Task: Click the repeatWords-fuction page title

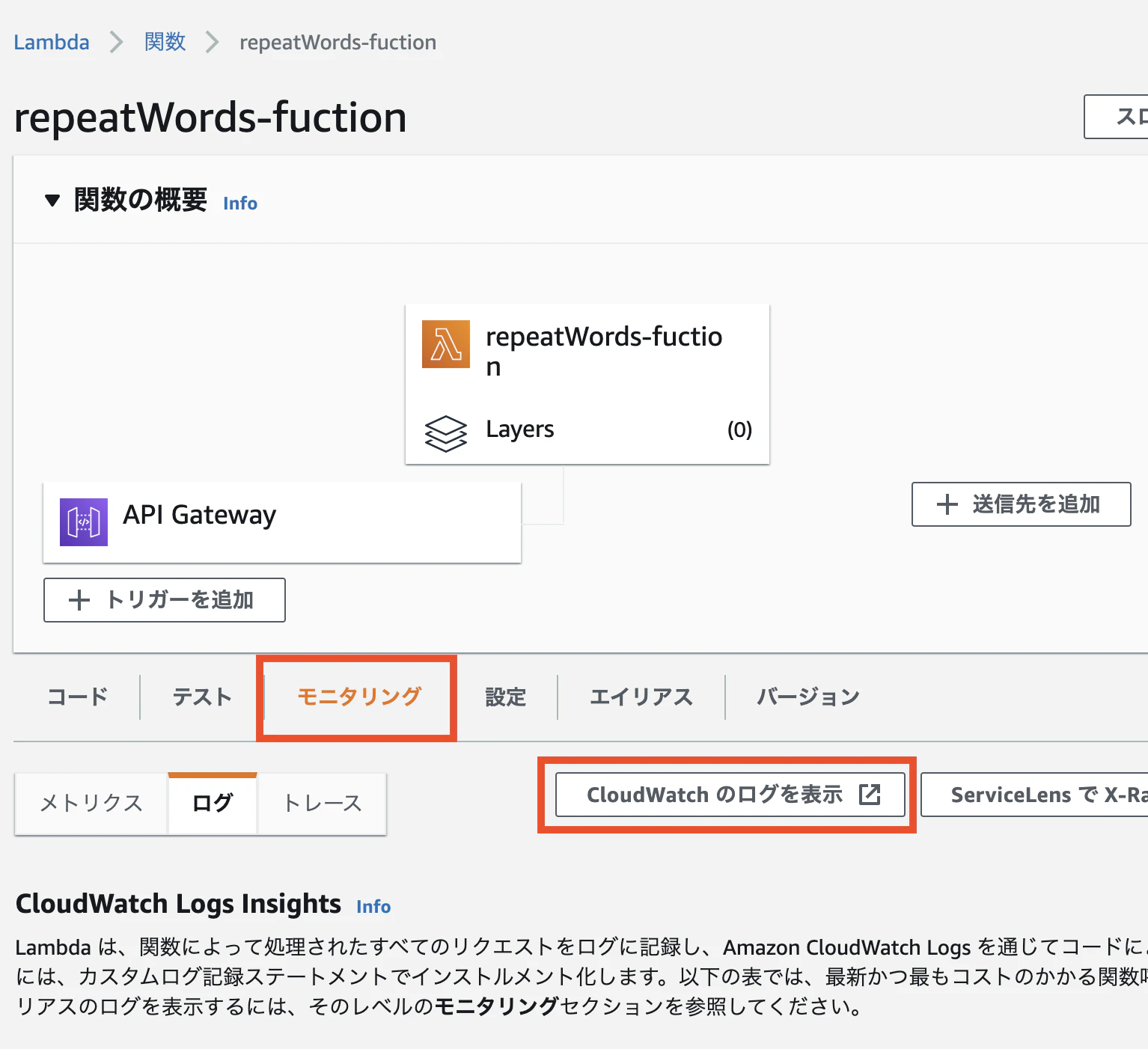Action: point(210,117)
